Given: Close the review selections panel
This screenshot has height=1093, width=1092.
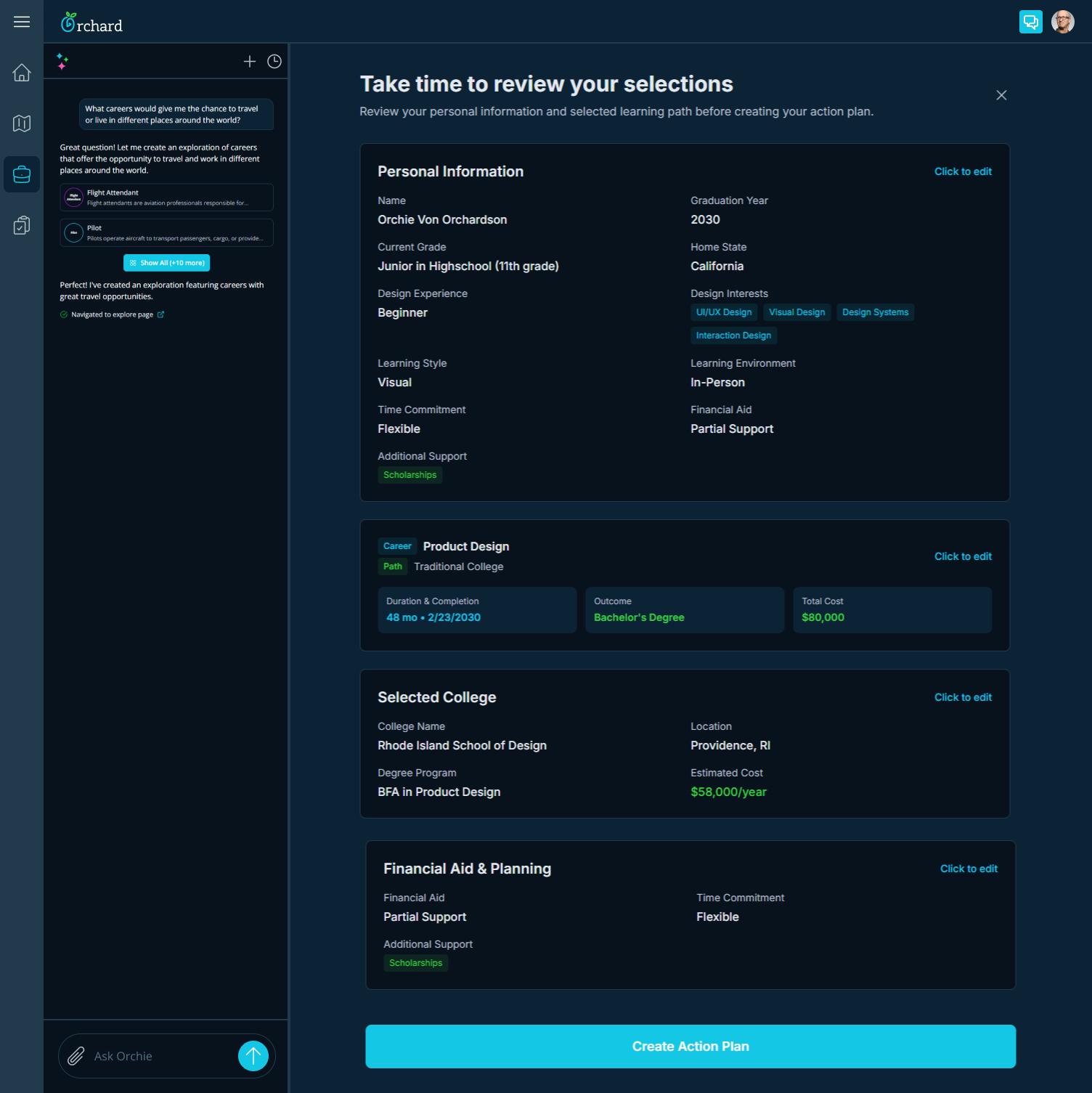Looking at the screenshot, I should (x=1001, y=95).
